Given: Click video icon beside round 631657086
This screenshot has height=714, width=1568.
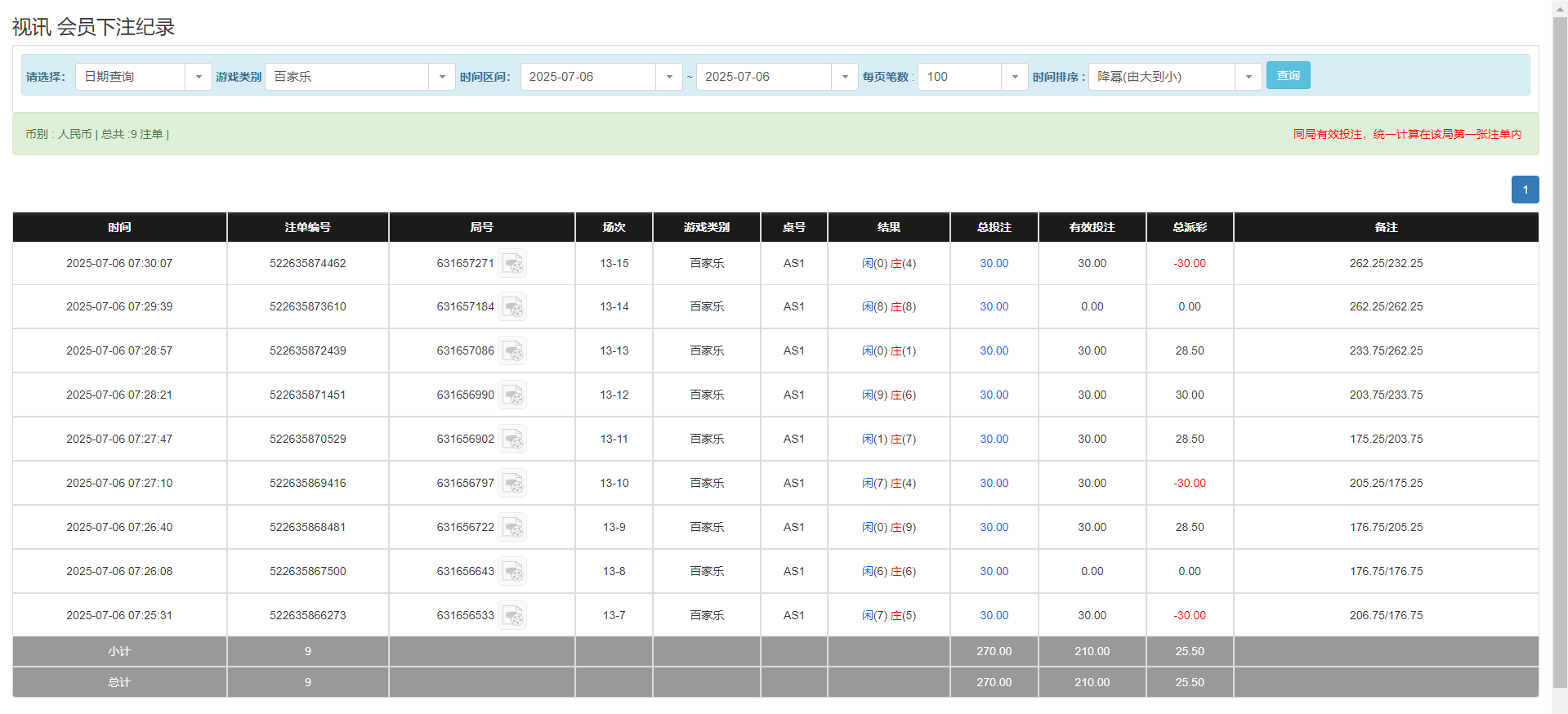Looking at the screenshot, I should (x=512, y=351).
